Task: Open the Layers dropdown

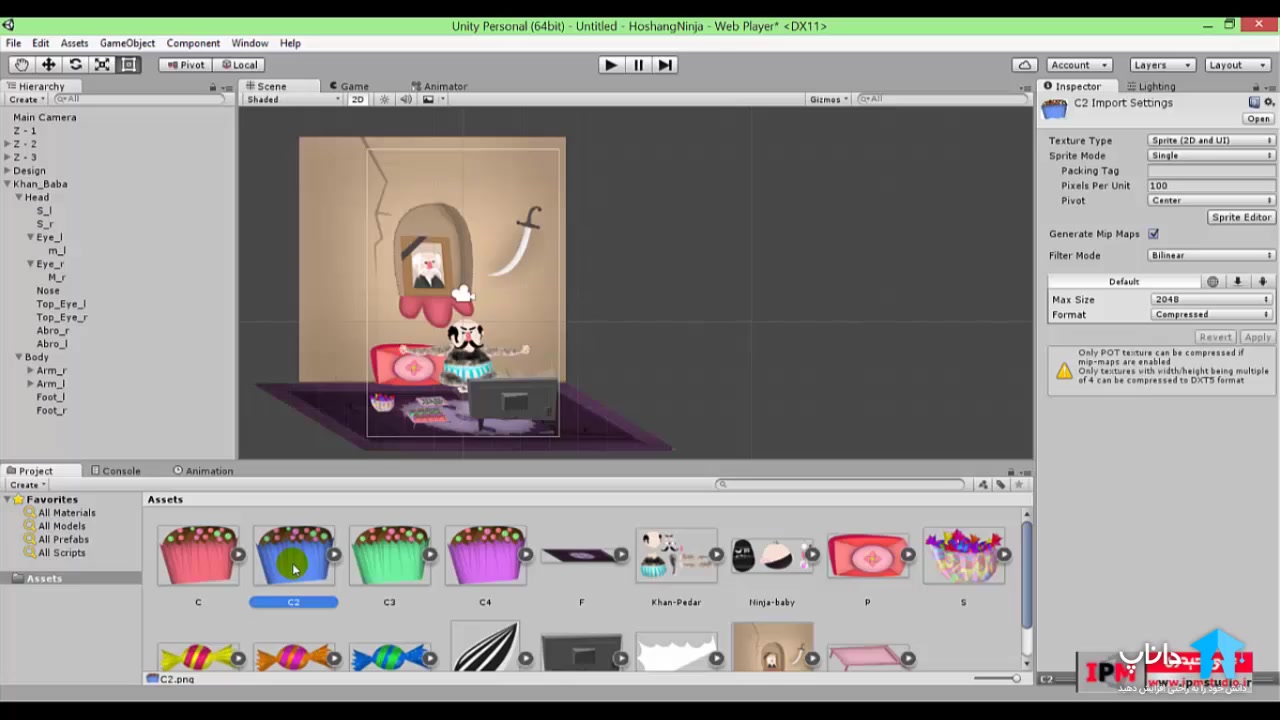Action: pyautogui.click(x=1162, y=65)
